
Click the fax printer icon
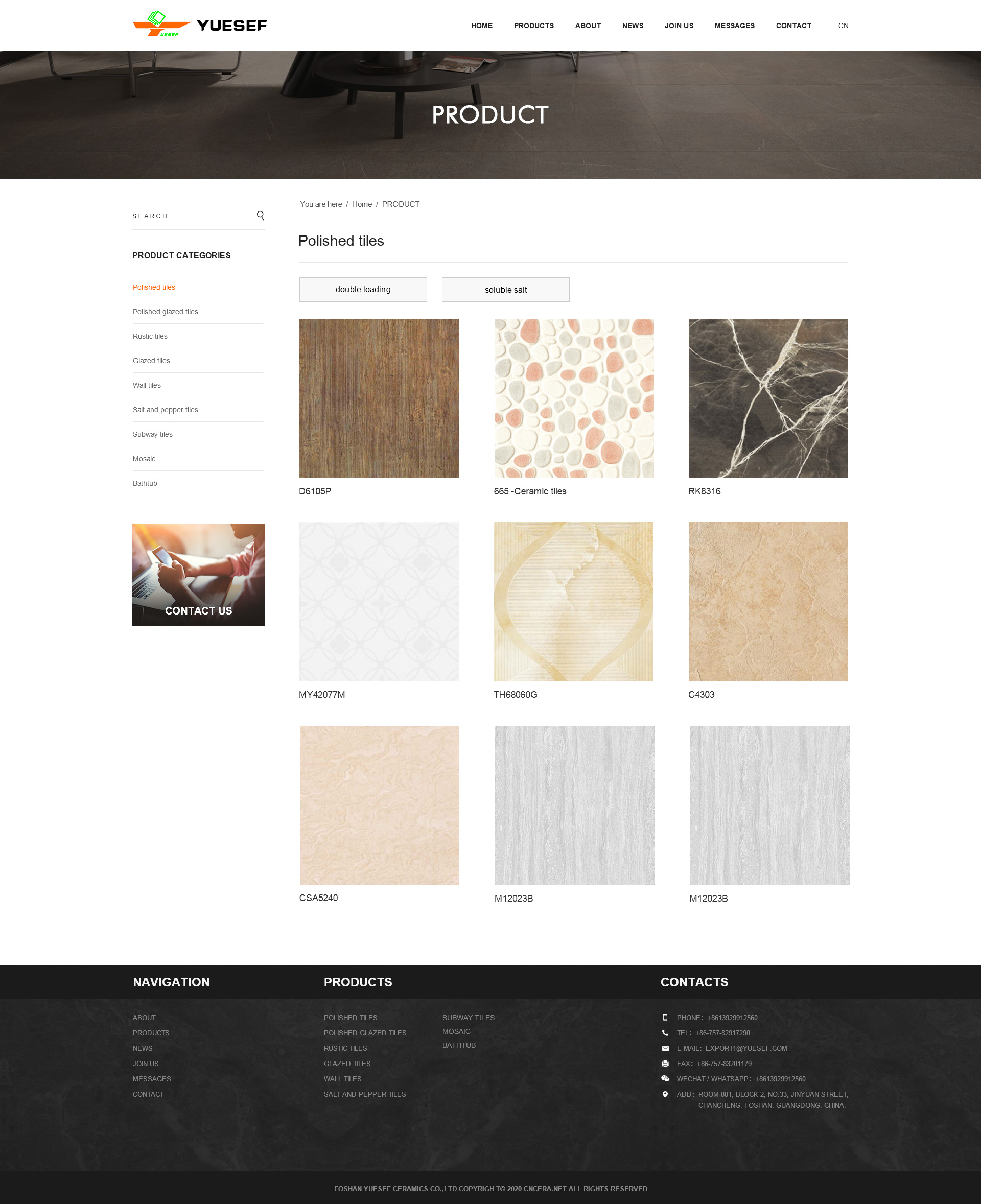point(665,1064)
